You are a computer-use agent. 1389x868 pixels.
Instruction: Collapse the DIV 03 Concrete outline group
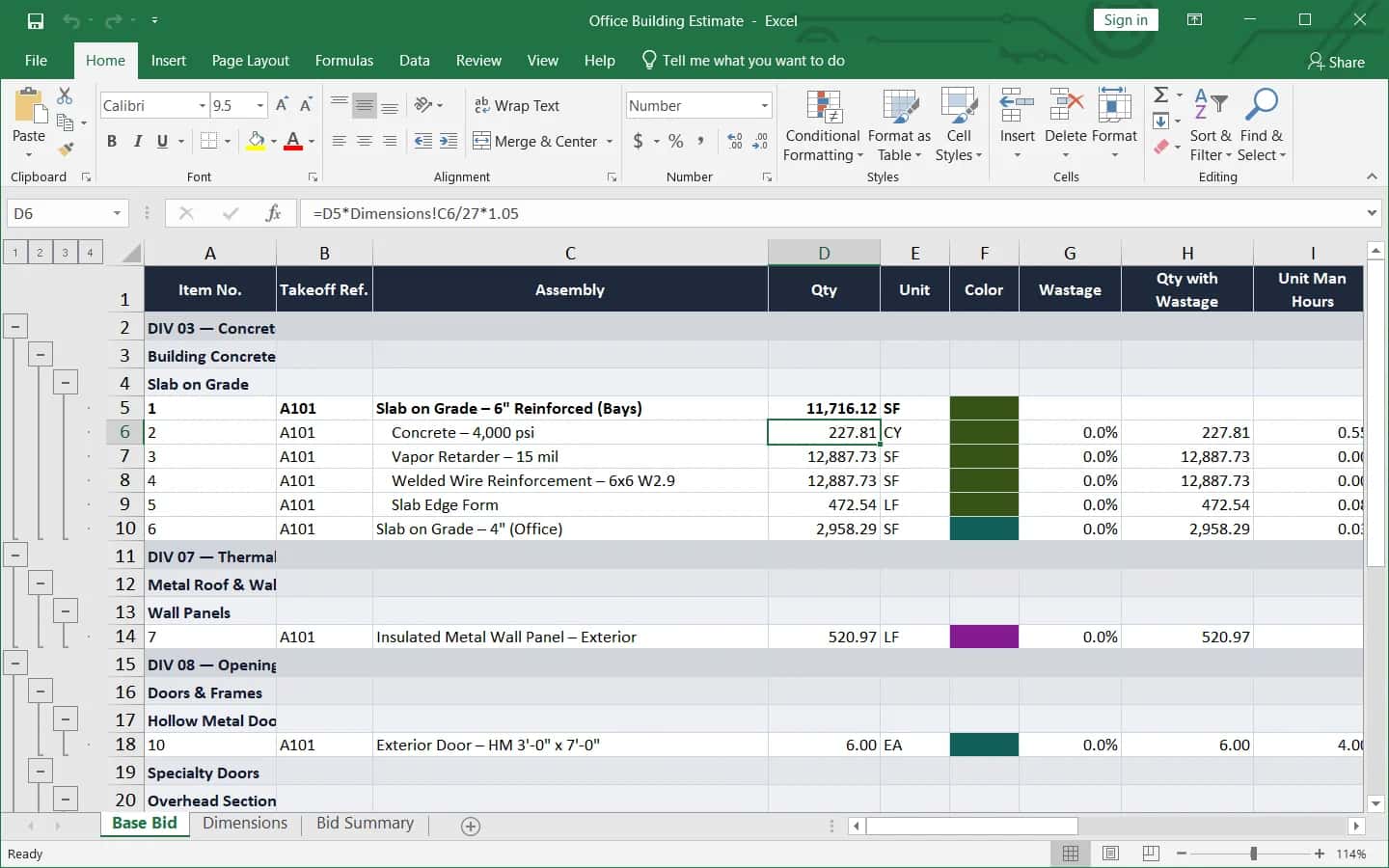click(15, 327)
